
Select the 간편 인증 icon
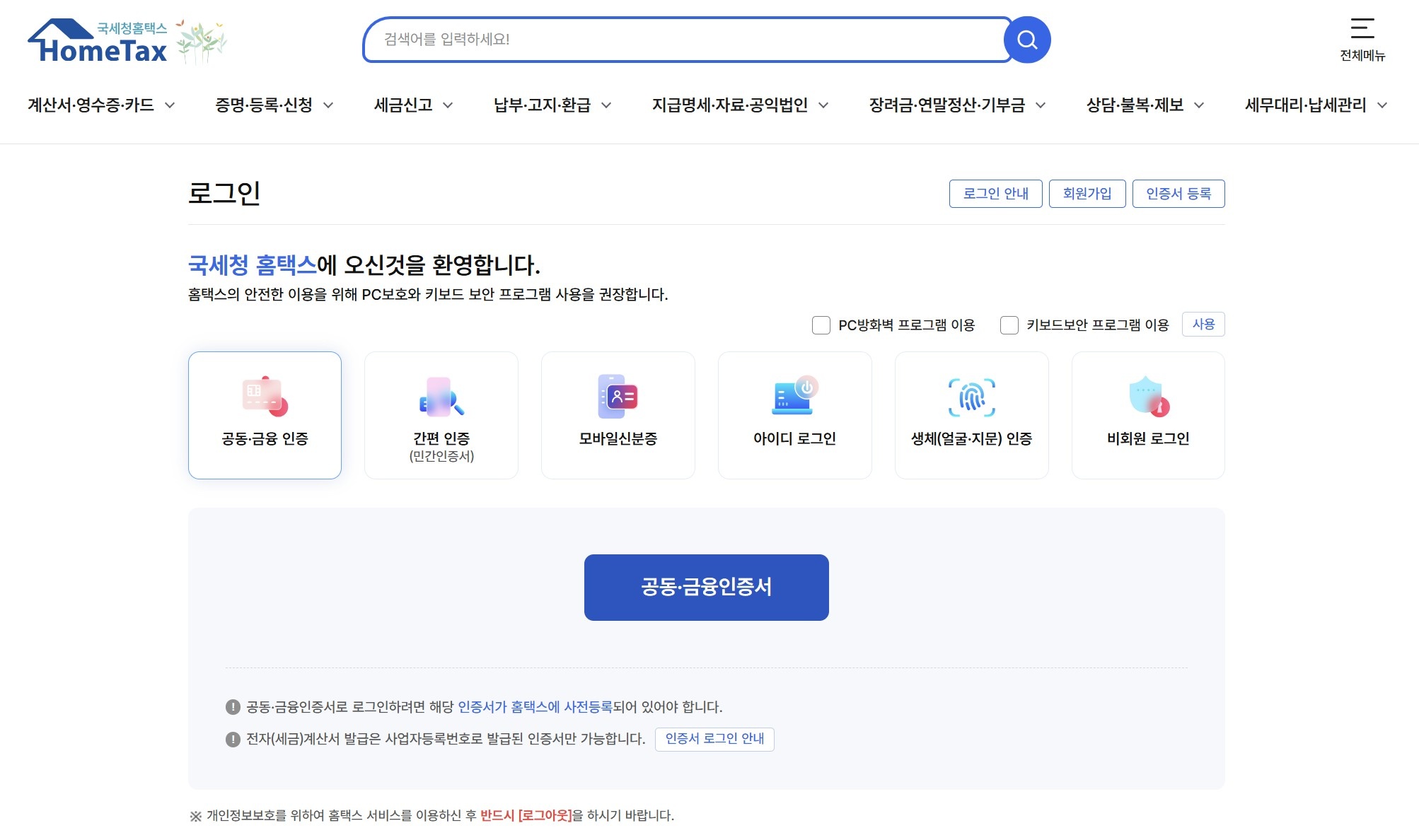441,397
